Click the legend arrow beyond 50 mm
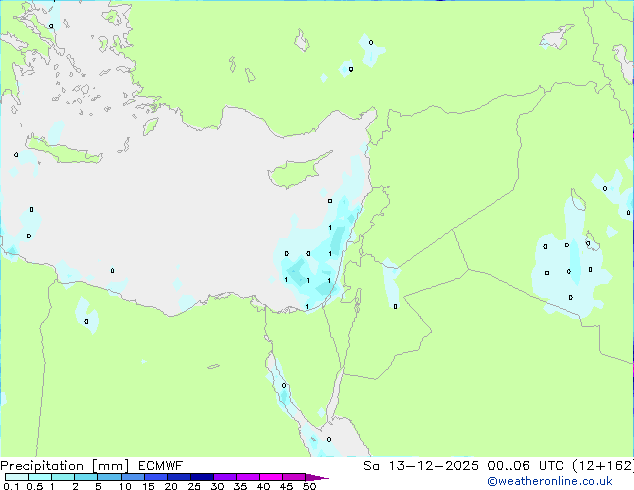The image size is (634, 490). pos(317,477)
